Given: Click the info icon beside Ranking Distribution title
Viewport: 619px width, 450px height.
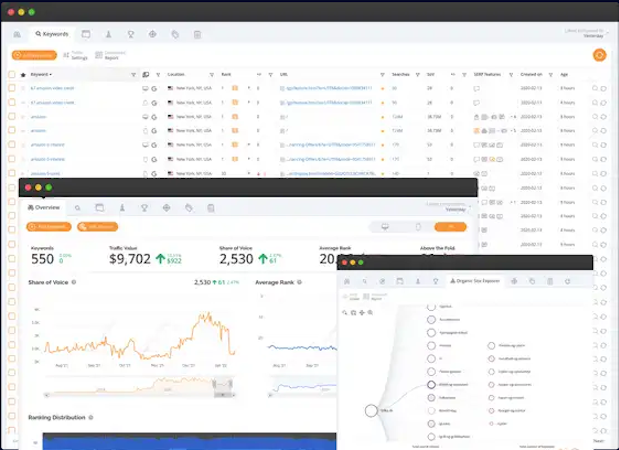Looking at the screenshot, I should [x=91, y=417].
